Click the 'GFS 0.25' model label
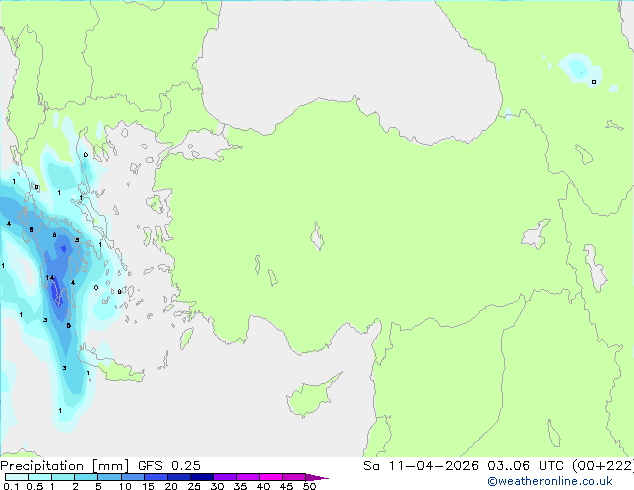The image size is (634, 490). [x=169, y=466]
